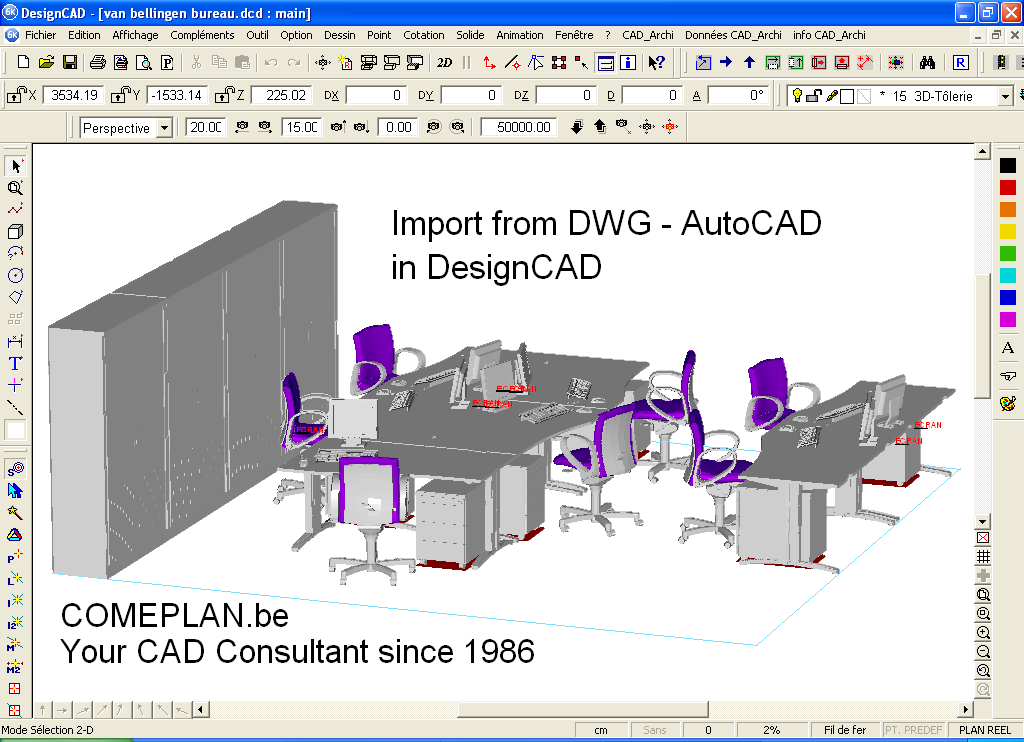
Task: Open the Cotation menu
Action: 424,35
